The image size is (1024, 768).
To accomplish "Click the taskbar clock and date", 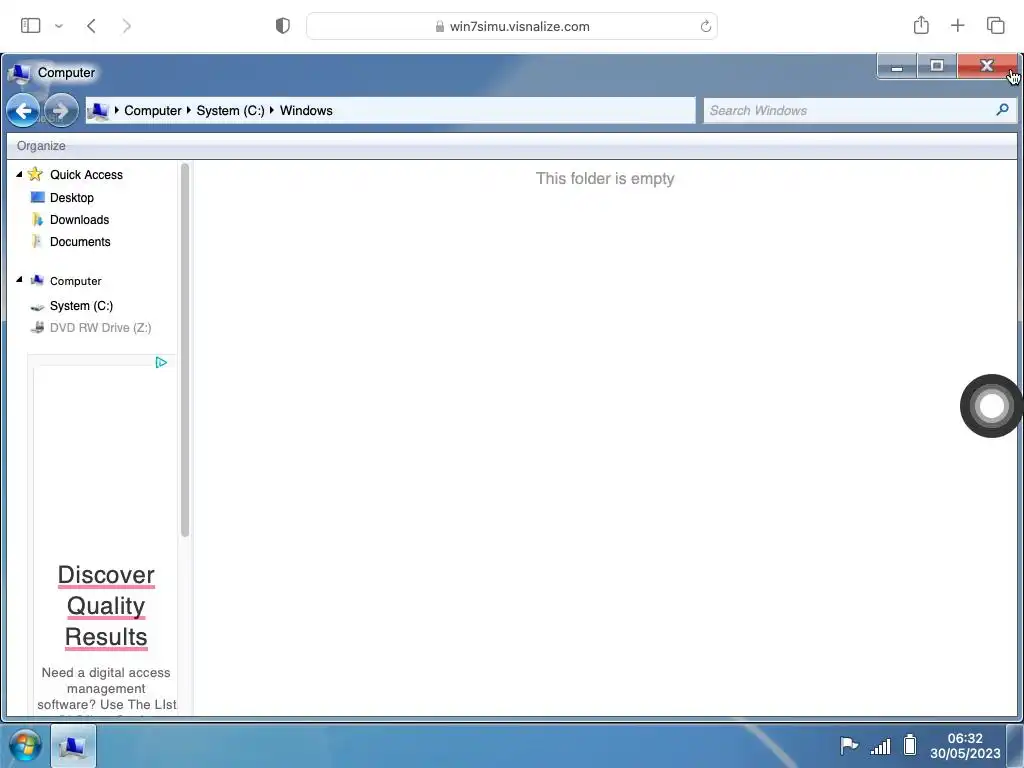I will [965, 745].
